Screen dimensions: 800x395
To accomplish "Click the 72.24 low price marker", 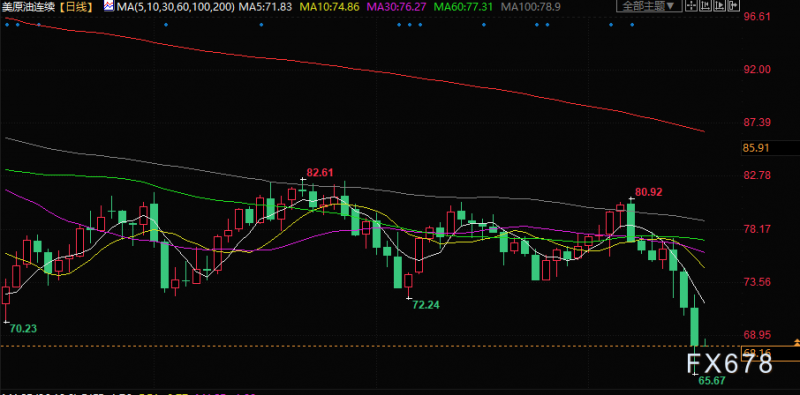I will [x=426, y=305].
